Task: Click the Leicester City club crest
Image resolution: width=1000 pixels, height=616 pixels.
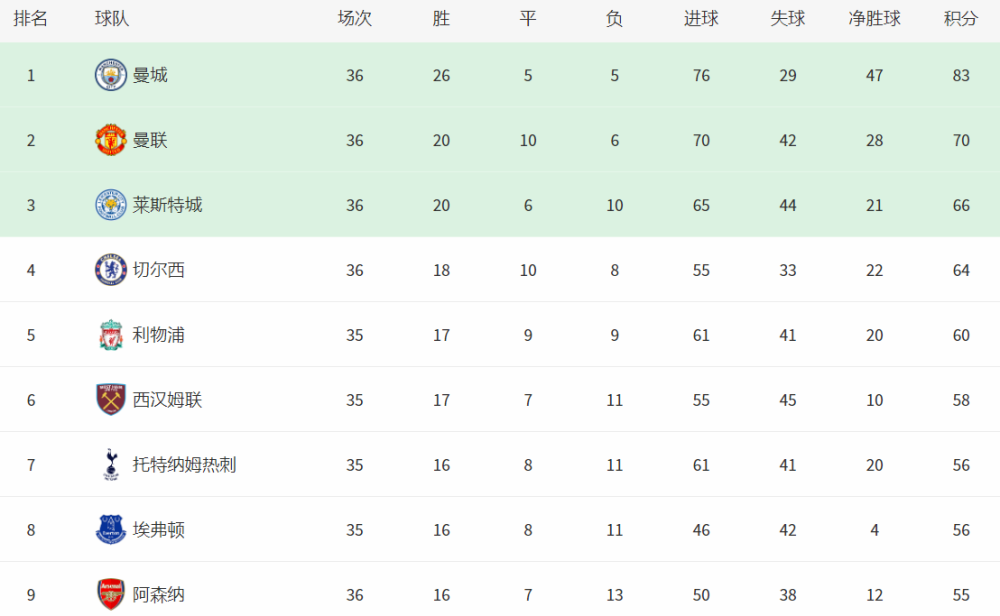Action: pos(110,205)
